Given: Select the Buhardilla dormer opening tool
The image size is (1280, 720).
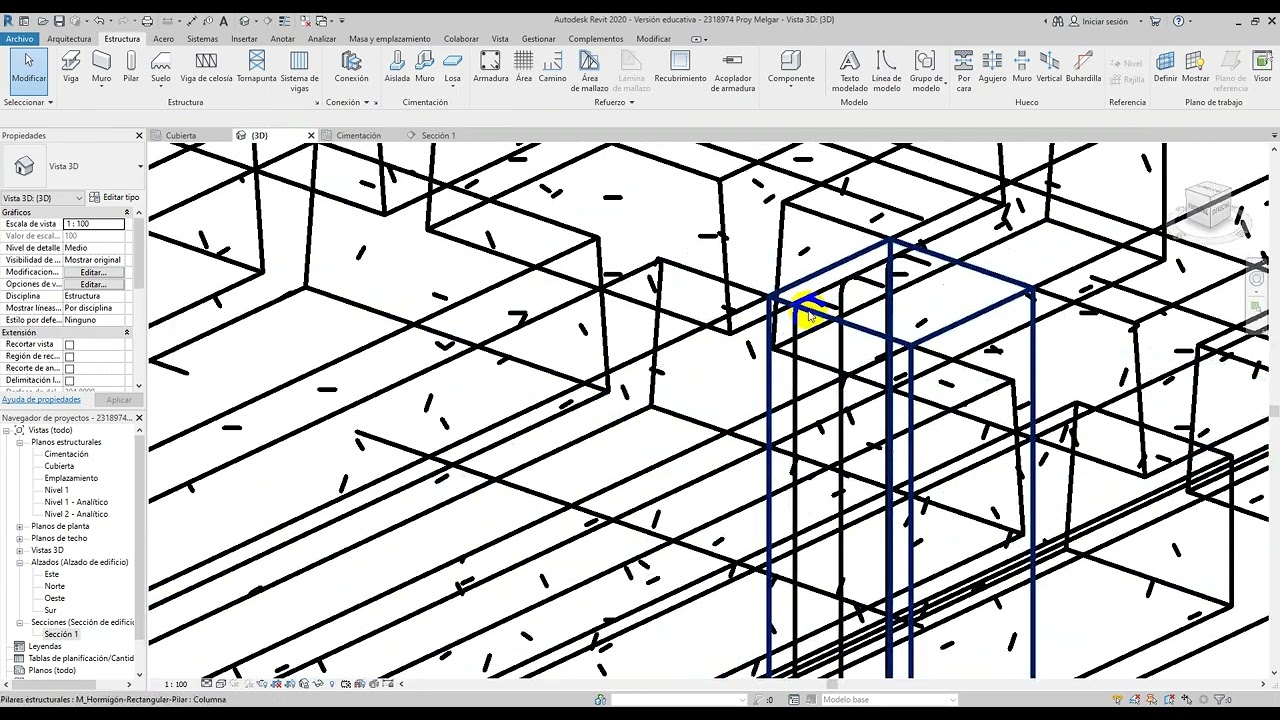Looking at the screenshot, I should (x=1083, y=68).
